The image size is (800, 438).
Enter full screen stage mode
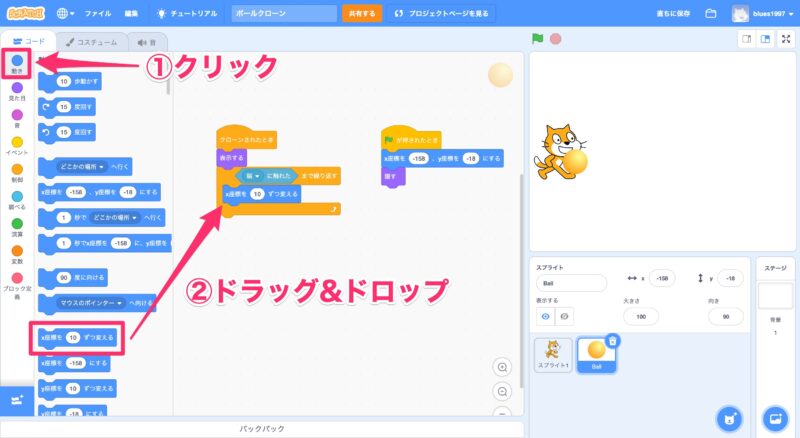point(787,39)
